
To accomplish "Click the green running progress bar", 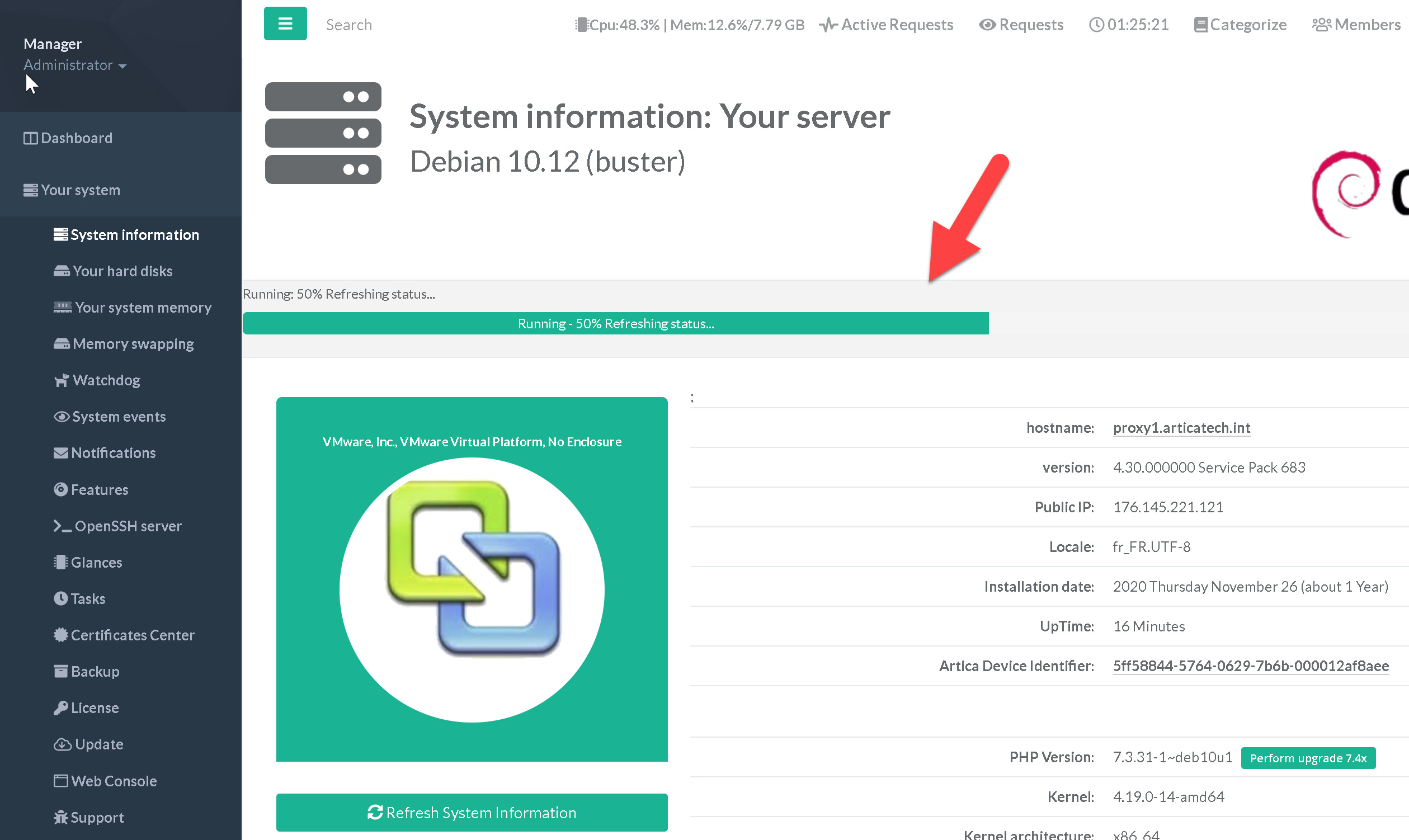I will (615, 324).
